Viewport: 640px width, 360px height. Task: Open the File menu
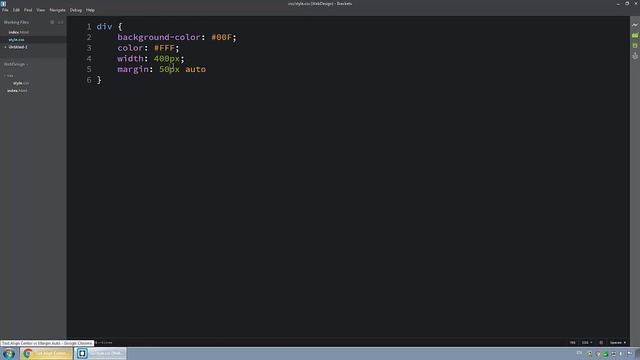(5, 10)
